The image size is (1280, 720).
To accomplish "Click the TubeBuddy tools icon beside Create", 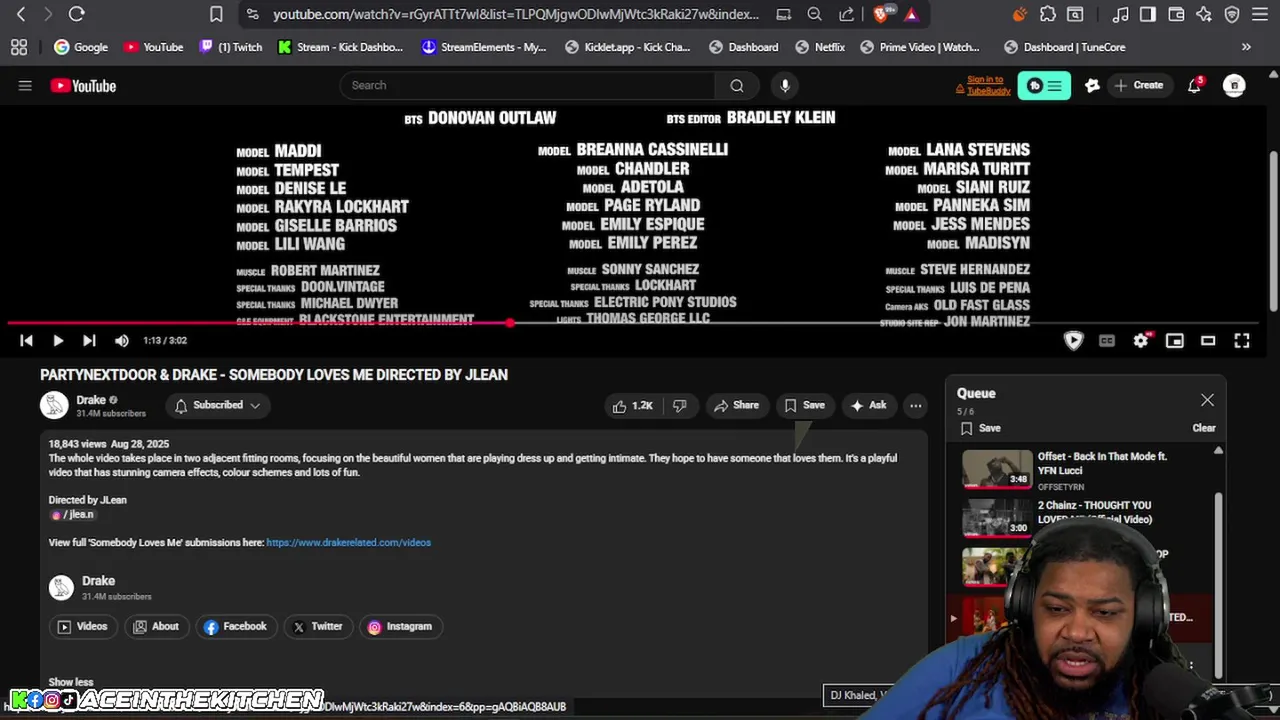I will 1092,86.
